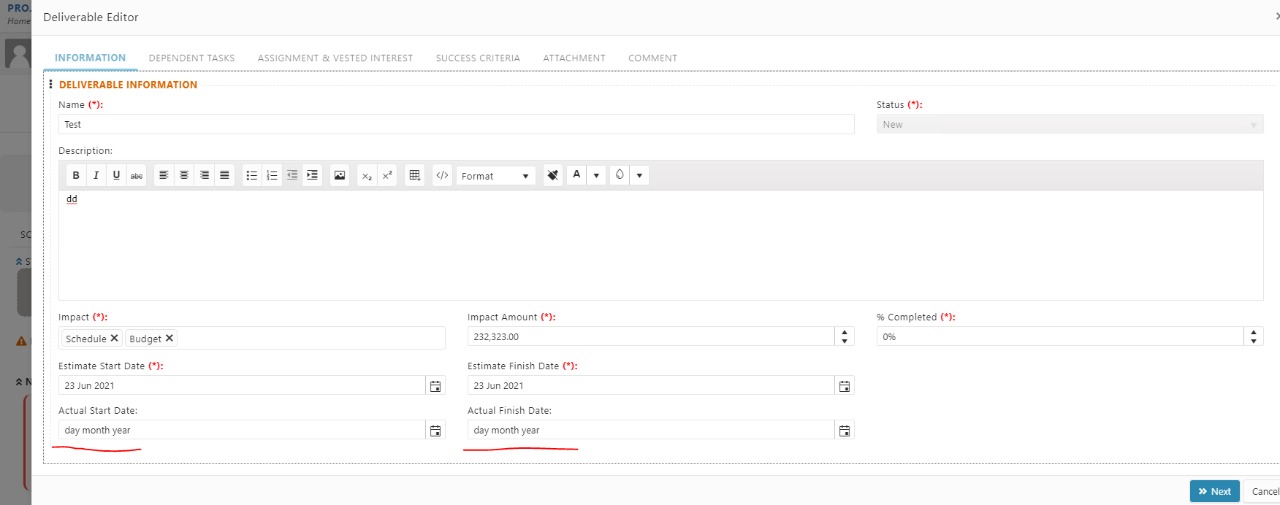Toggle bold formatting in description editor
This screenshot has width=1280, height=505.
tap(76, 175)
